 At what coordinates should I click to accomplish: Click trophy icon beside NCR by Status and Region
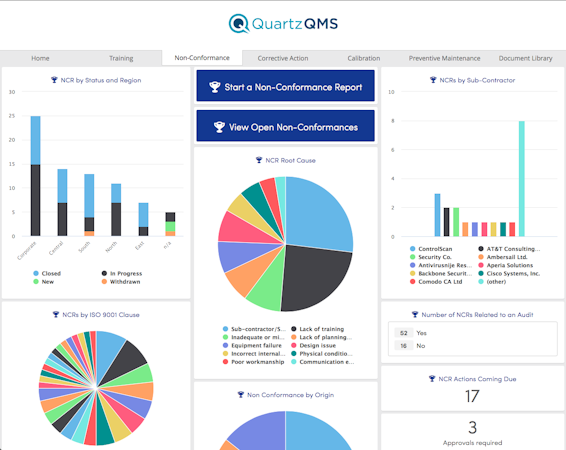click(x=54, y=80)
